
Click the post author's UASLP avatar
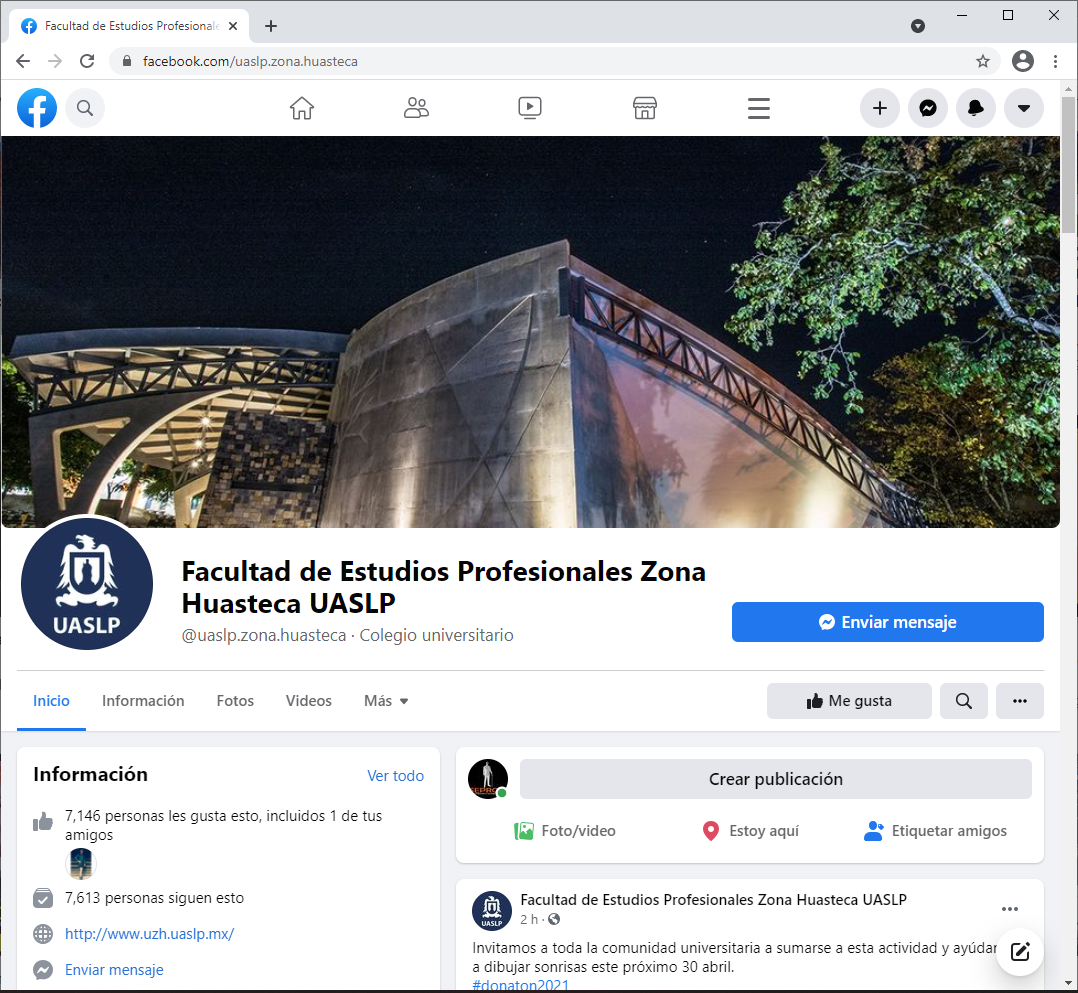click(492, 910)
